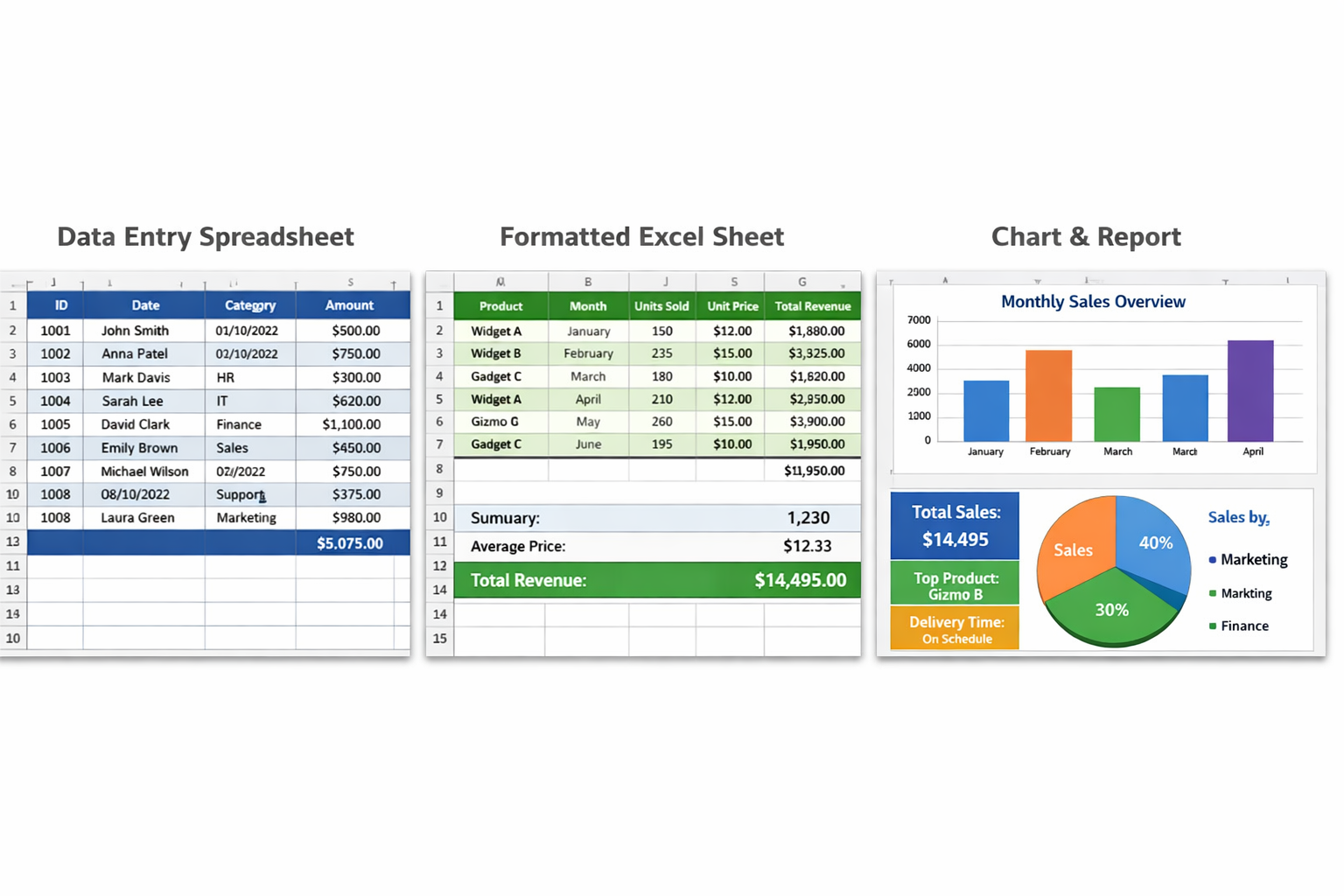1344x896 pixels.
Task: Click the Delivery Time On Schedule tile
Action: (955, 629)
